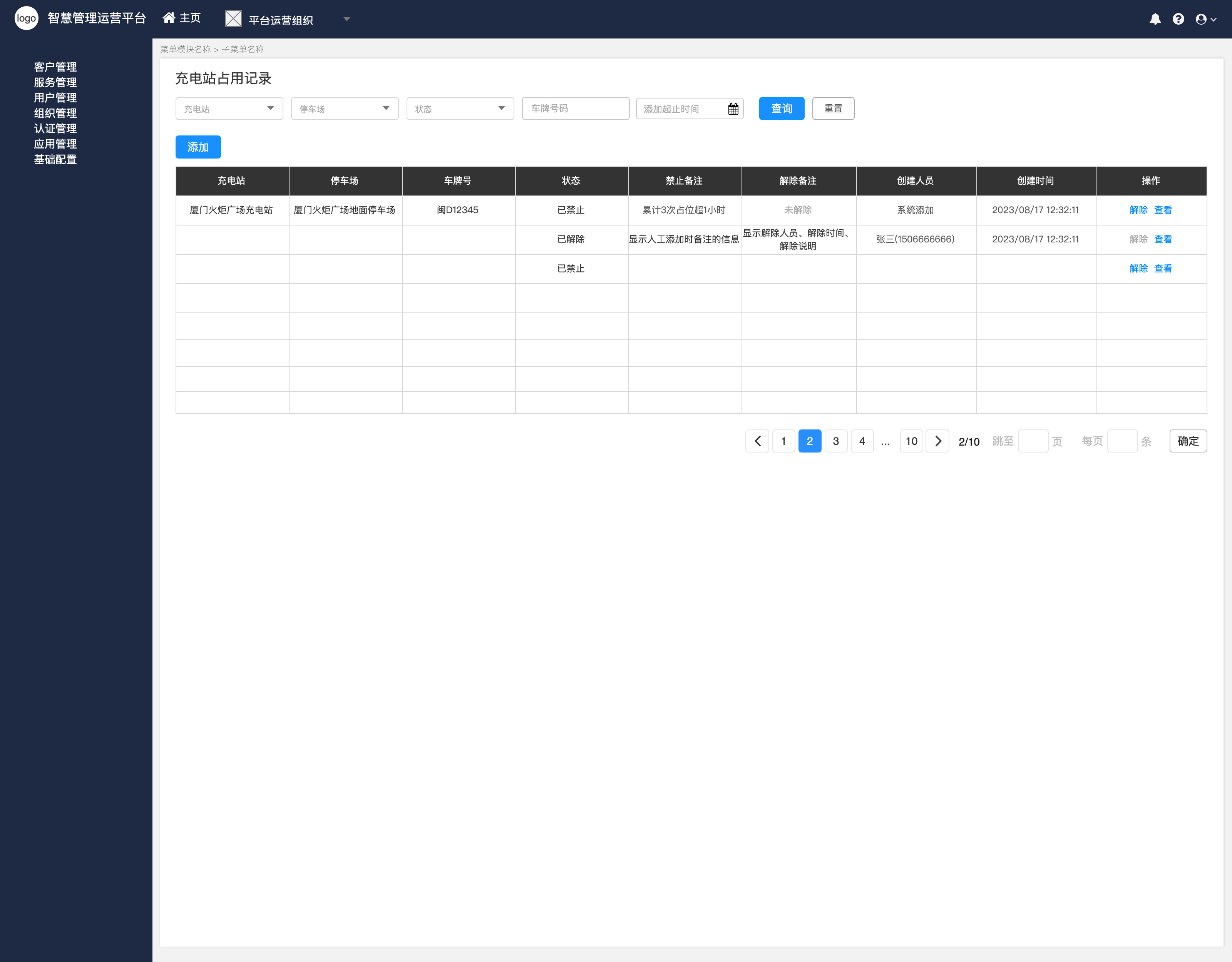The height and width of the screenshot is (962, 1232).
Task: Click greyed 解除 in the 张三 row
Action: [1138, 240]
